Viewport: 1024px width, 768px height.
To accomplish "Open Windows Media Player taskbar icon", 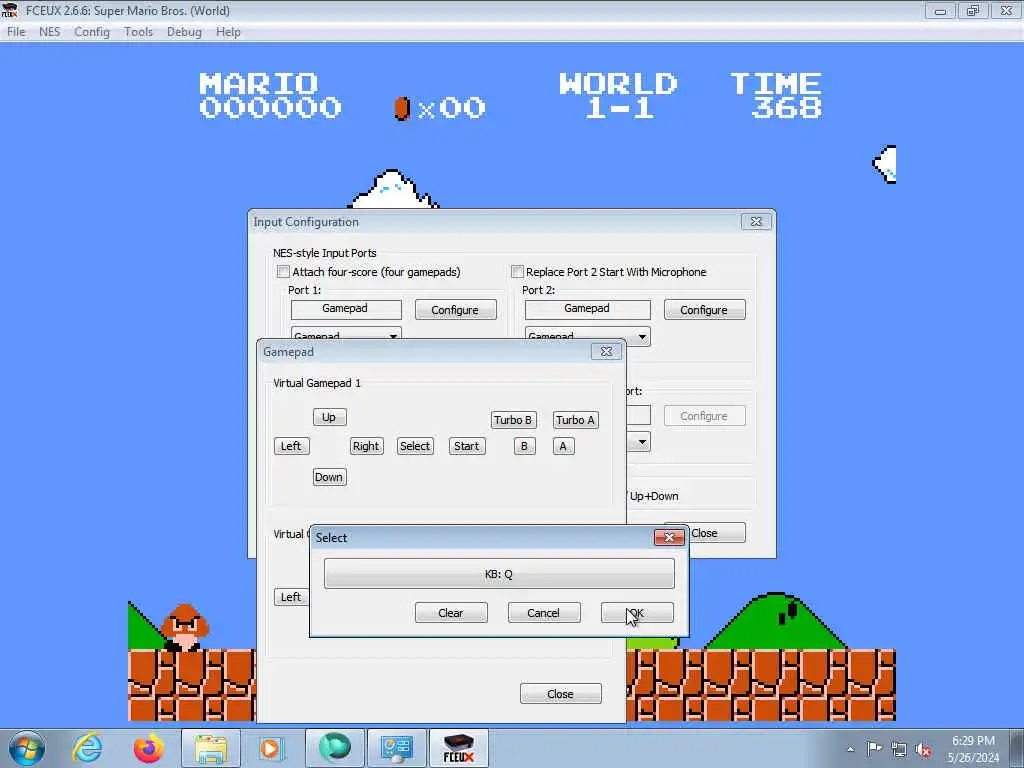I will pyautogui.click(x=270, y=748).
